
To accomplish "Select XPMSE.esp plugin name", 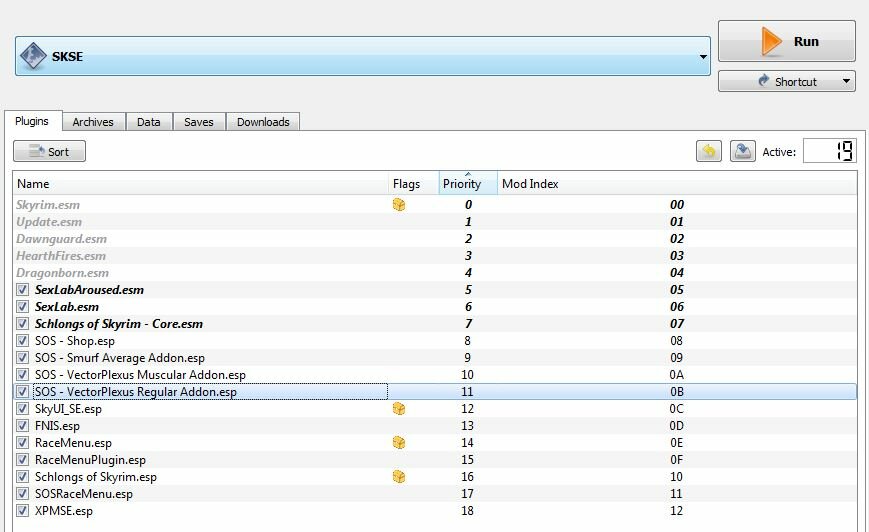I will coord(64,510).
